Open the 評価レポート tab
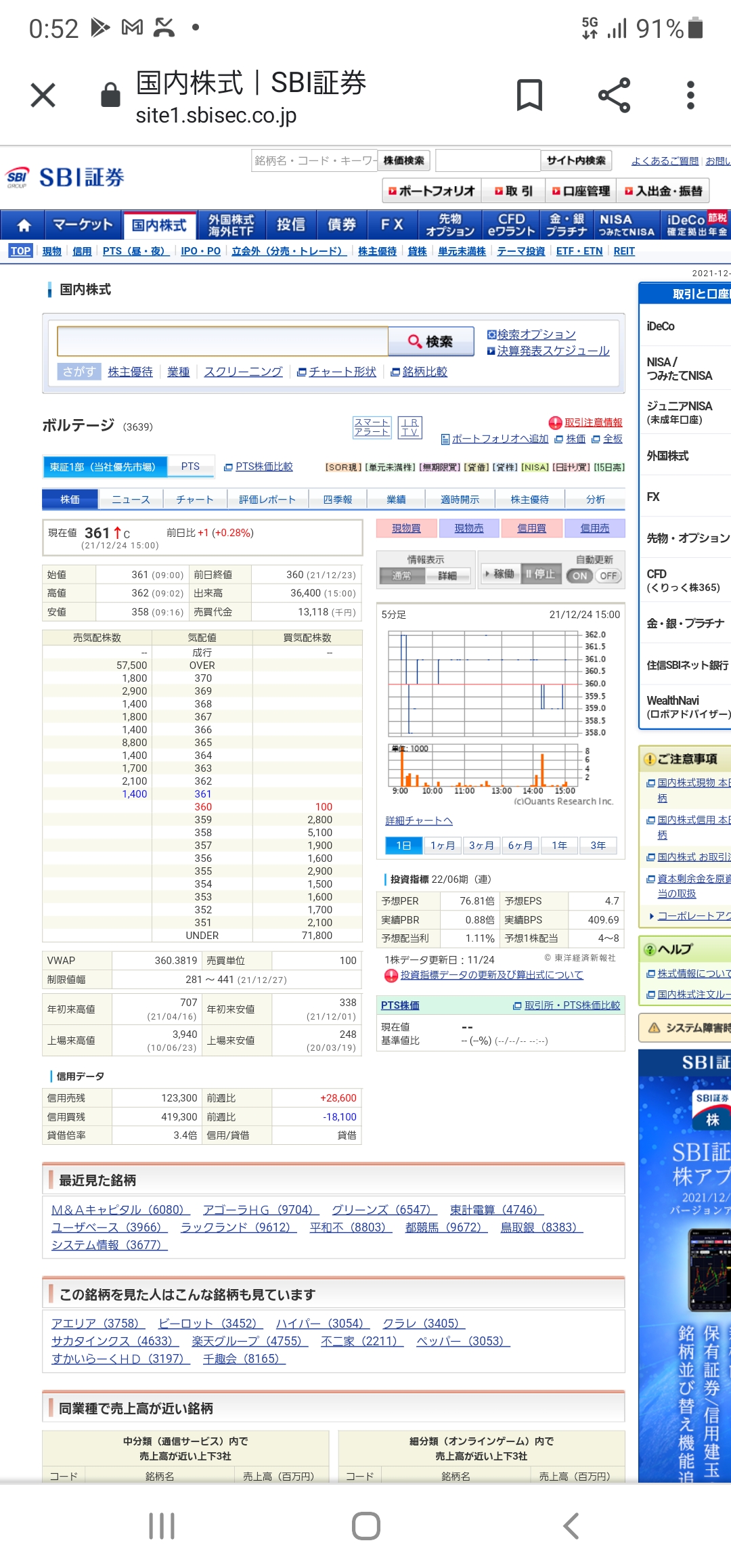Screen dimensions: 731x1568 click(267, 499)
